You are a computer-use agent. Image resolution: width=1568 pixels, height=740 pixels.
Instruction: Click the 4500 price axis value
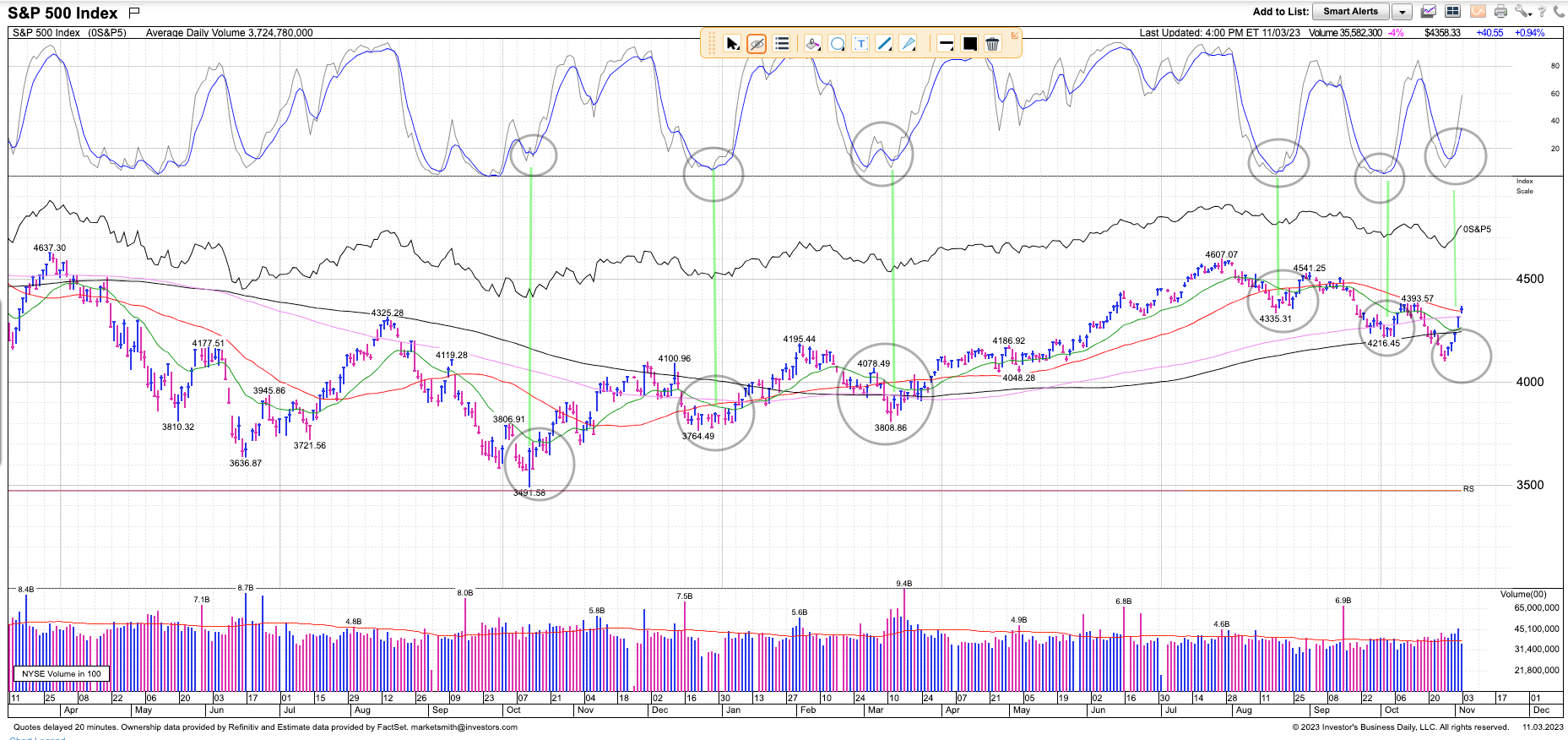click(1529, 279)
